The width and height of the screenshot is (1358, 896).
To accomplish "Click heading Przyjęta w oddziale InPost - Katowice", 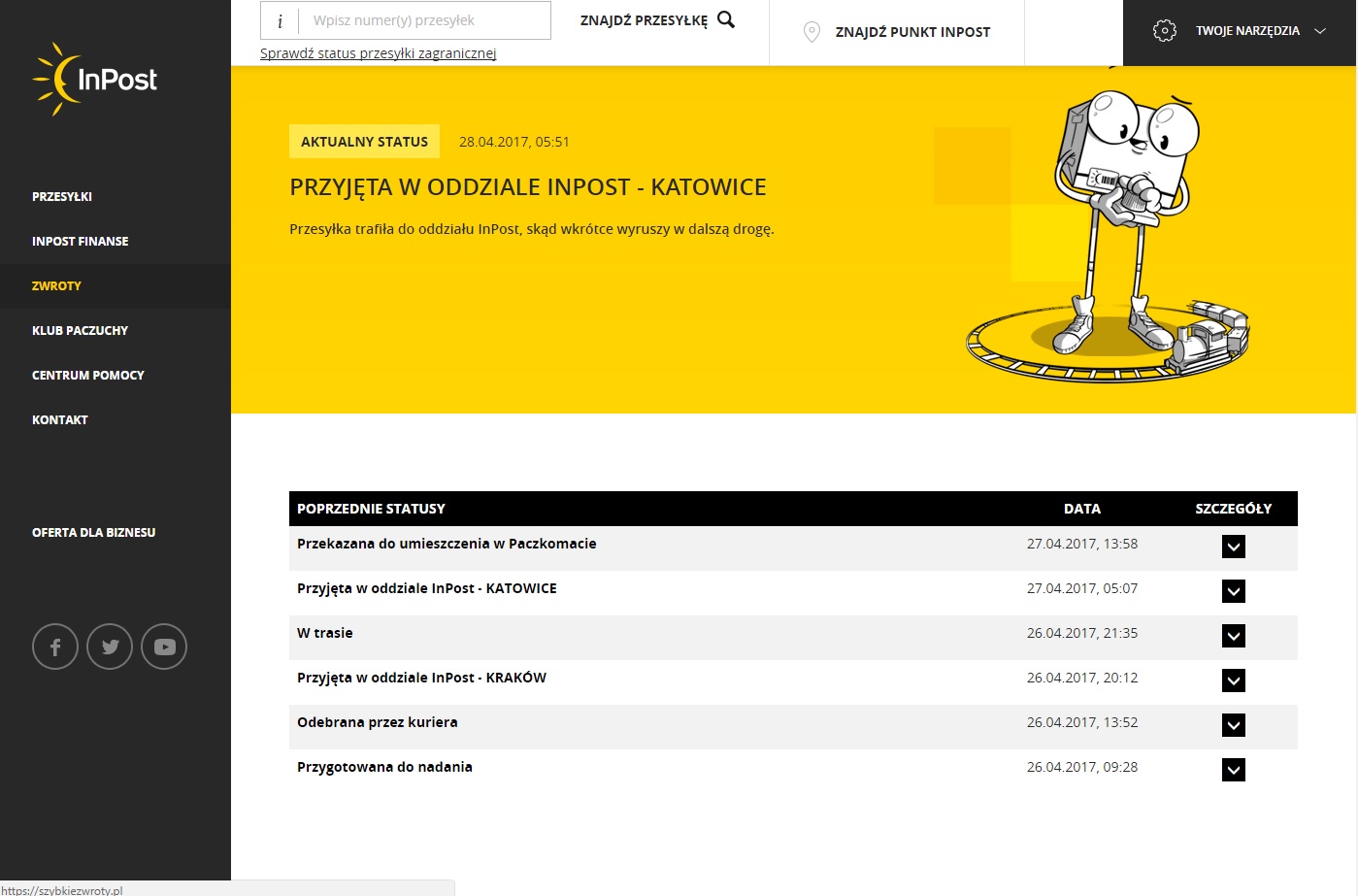I will tap(528, 187).
